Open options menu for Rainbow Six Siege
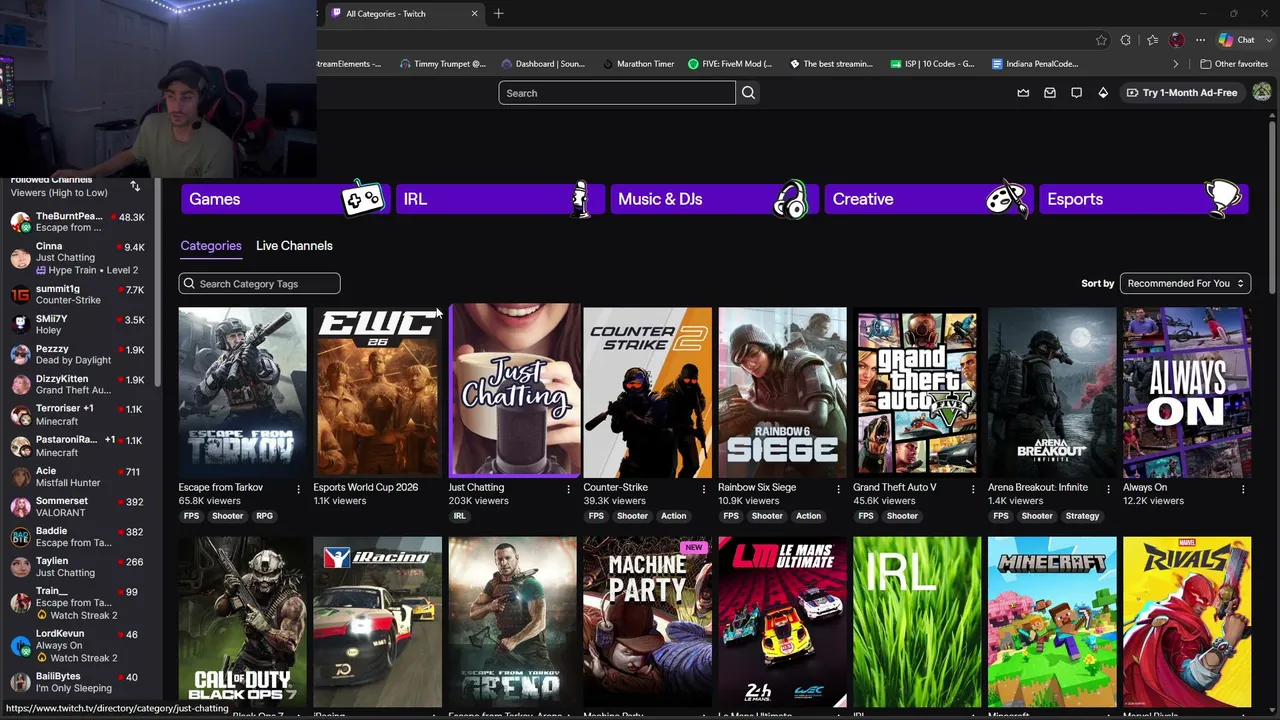1280x720 pixels. [838, 489]
